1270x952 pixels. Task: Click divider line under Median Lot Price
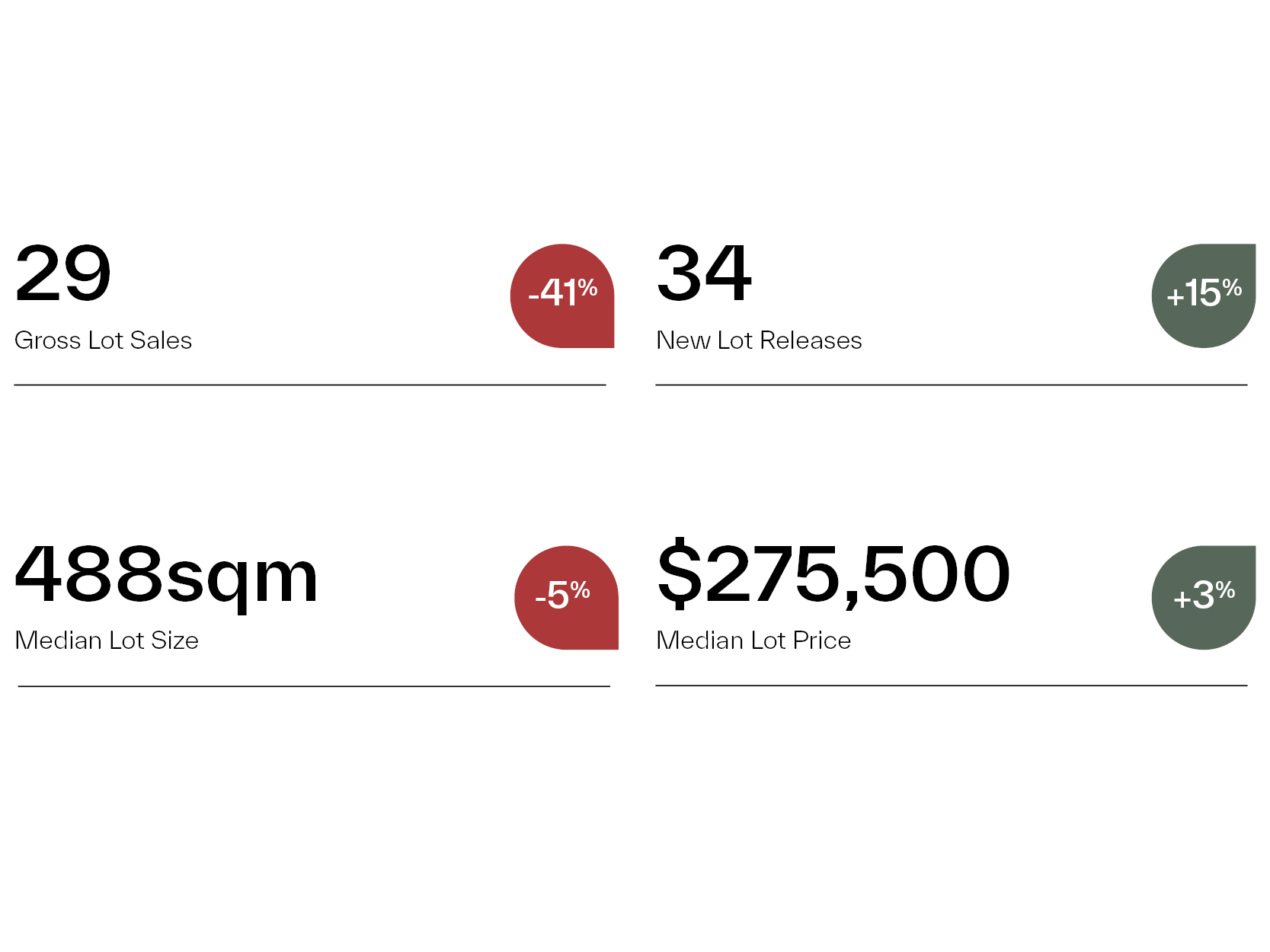(x=952, y=685)
